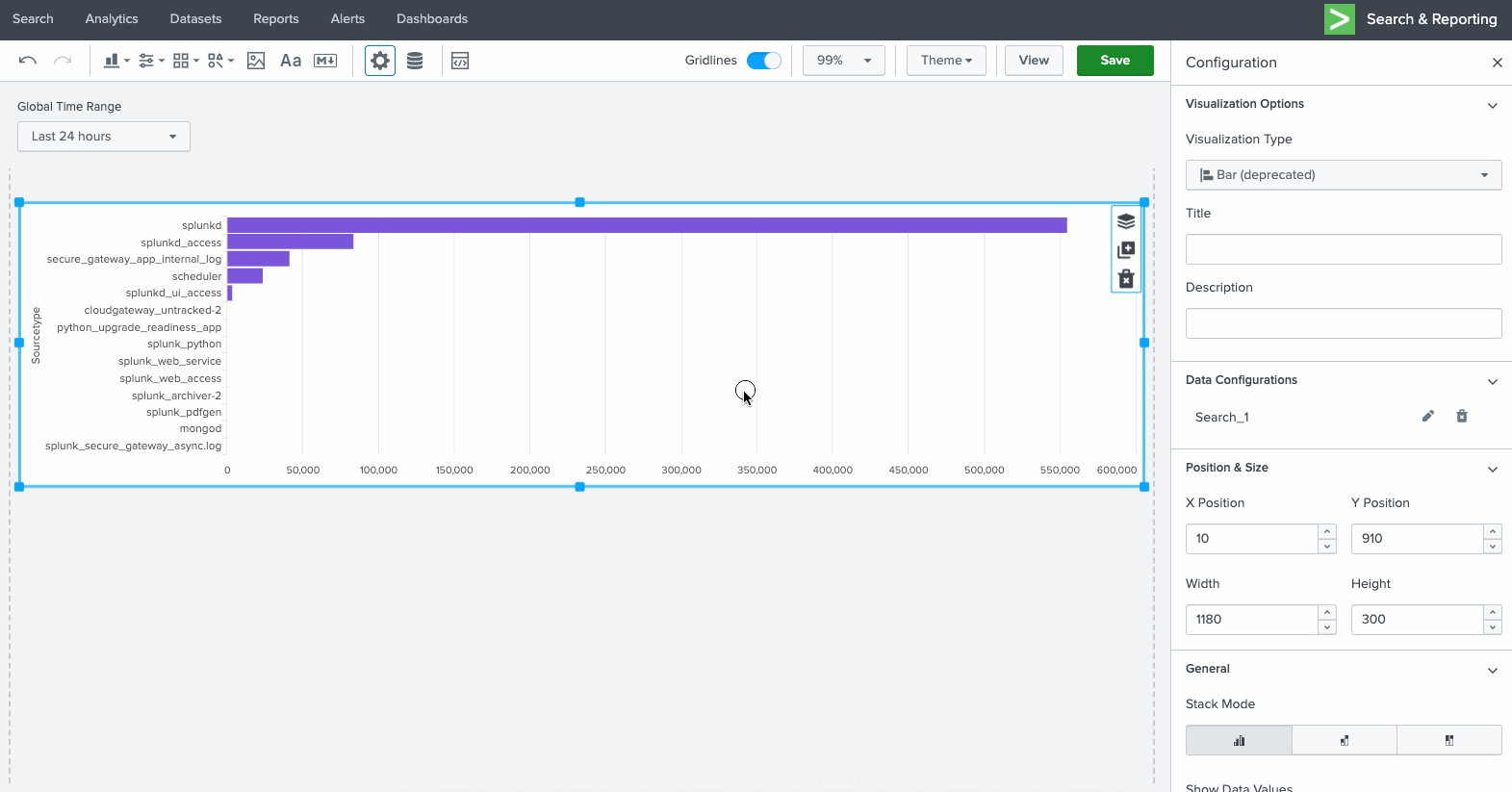Screen dimensions: 1512x792
Task: Click the X Position input field
Action: [x=1251, y=539]
